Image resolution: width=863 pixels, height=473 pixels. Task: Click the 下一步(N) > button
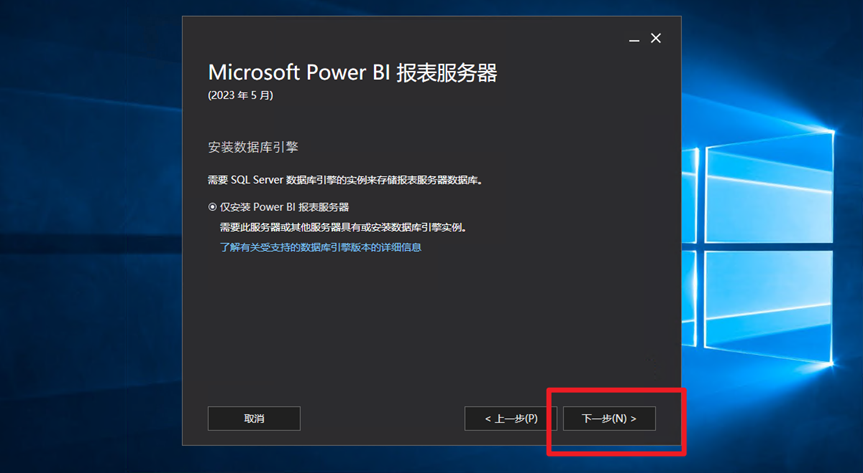608,418
